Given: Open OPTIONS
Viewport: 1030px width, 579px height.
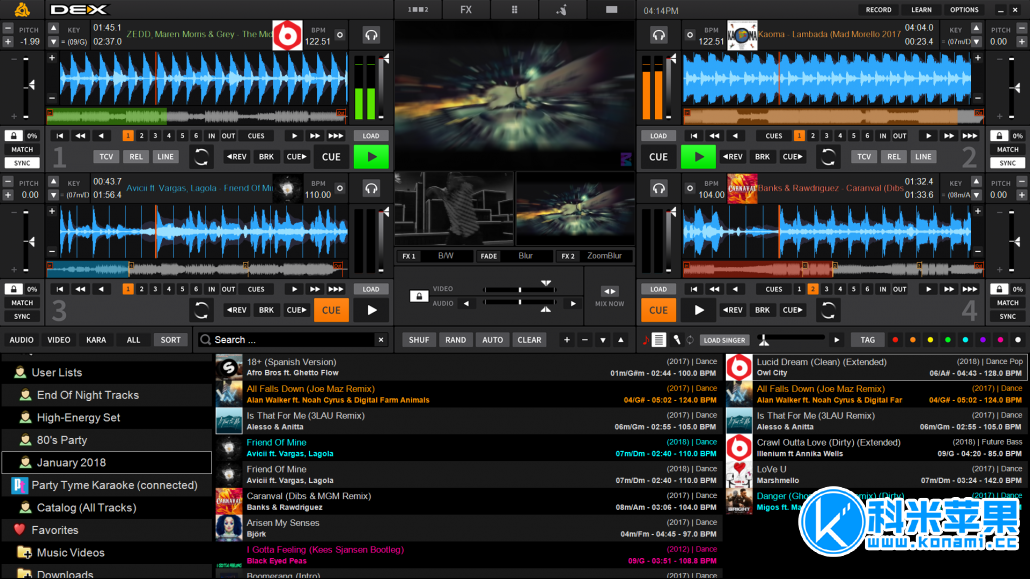Looking at the screenshot, I should (x=964, y=10).
